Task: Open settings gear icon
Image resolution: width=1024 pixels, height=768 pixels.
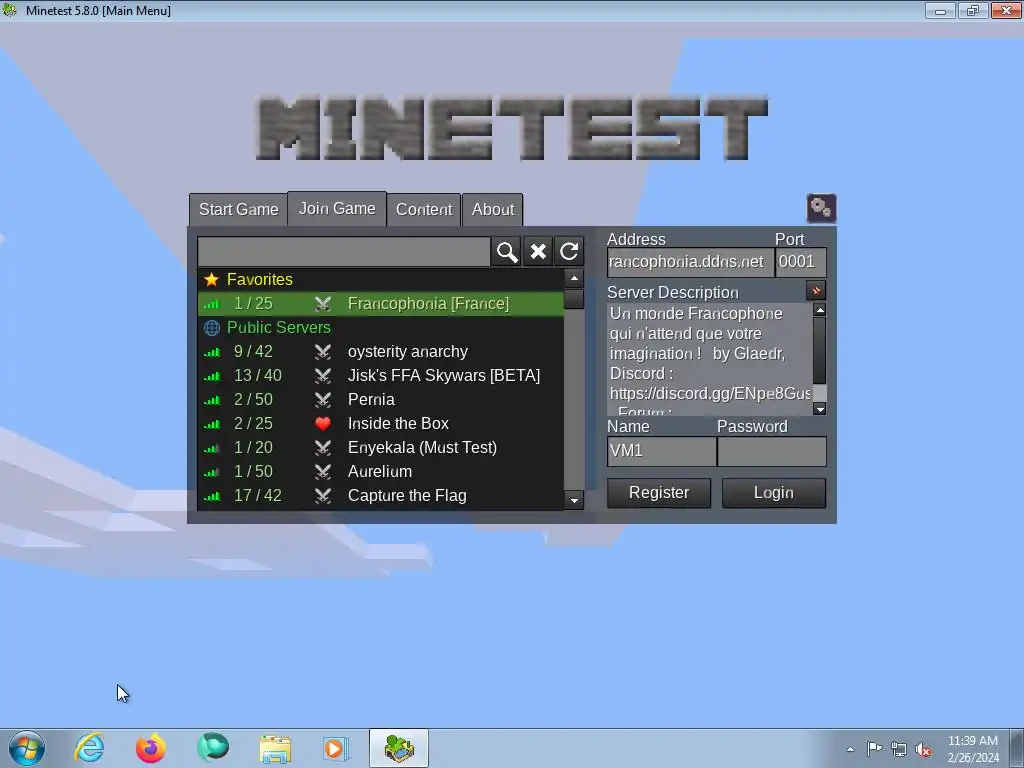Action: pyautogui.click(x=821, y=208)
